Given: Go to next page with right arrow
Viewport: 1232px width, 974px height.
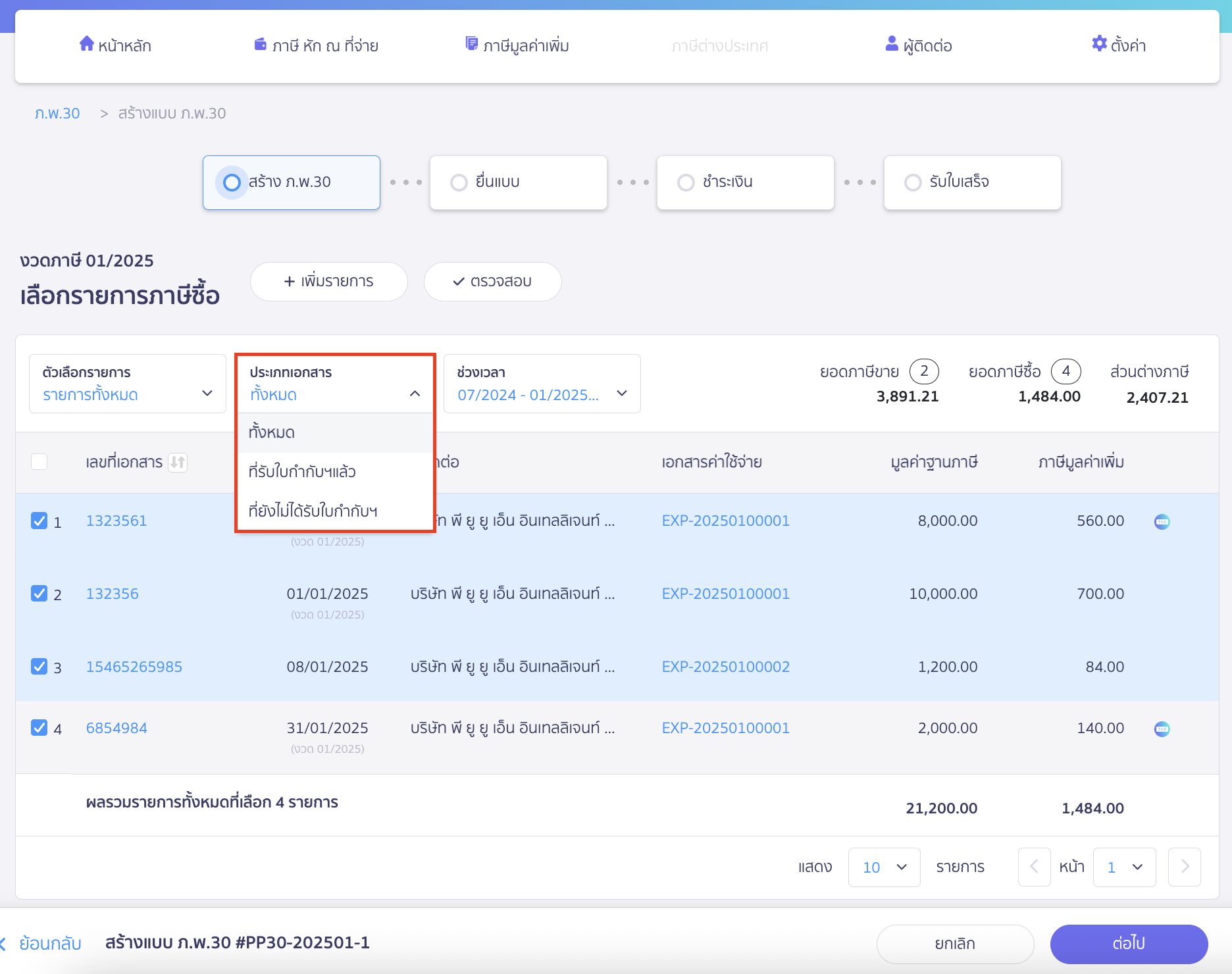Looking at the screenshot, I should pyautogui.click(x=1184, y=867).
